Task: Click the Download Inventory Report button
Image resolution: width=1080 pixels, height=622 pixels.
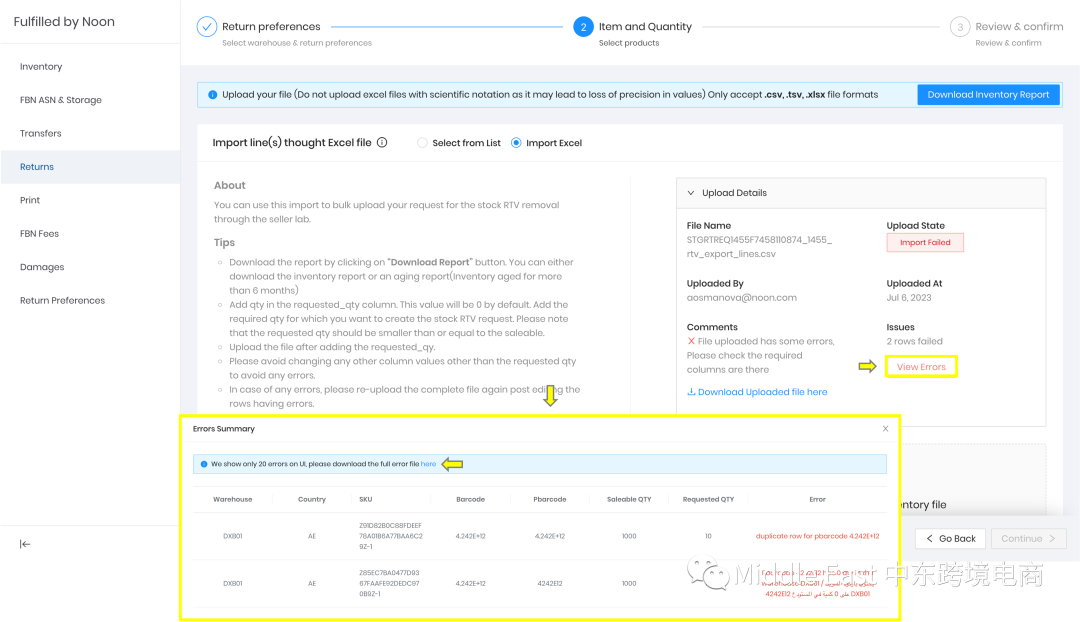Action: pos(988,95)
